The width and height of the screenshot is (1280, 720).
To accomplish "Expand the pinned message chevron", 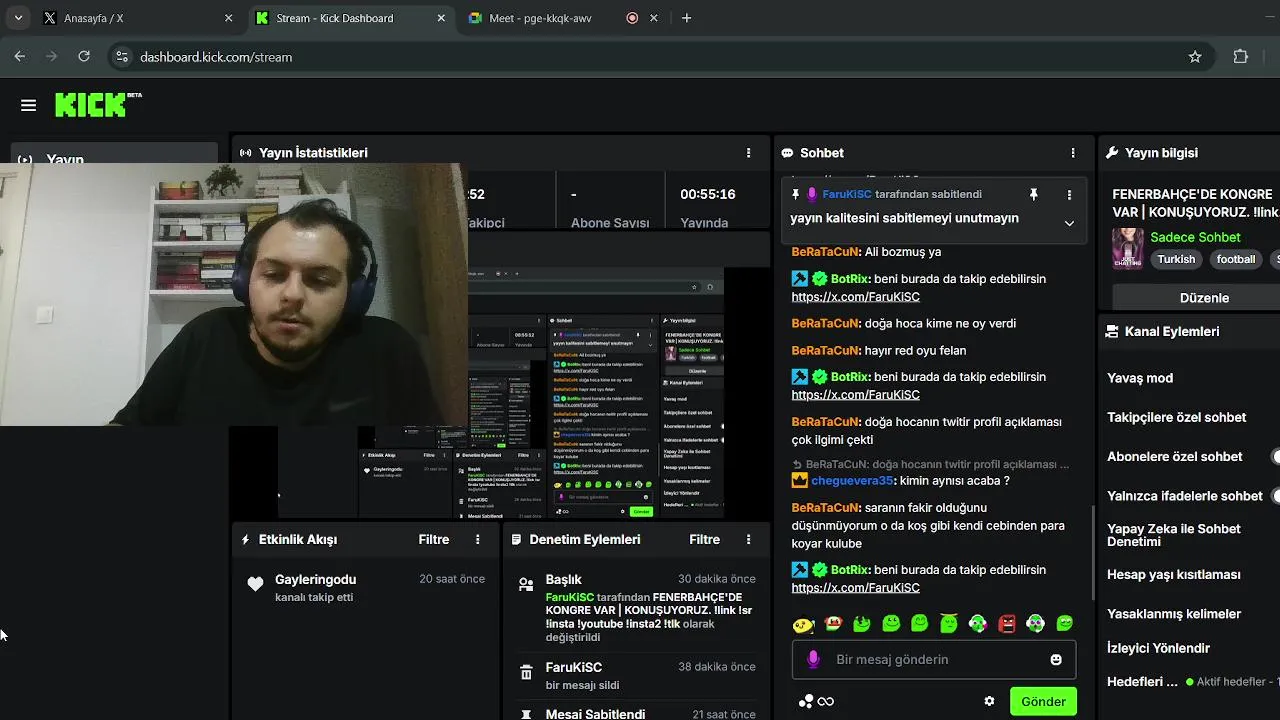I will [x=1069, y=223].
